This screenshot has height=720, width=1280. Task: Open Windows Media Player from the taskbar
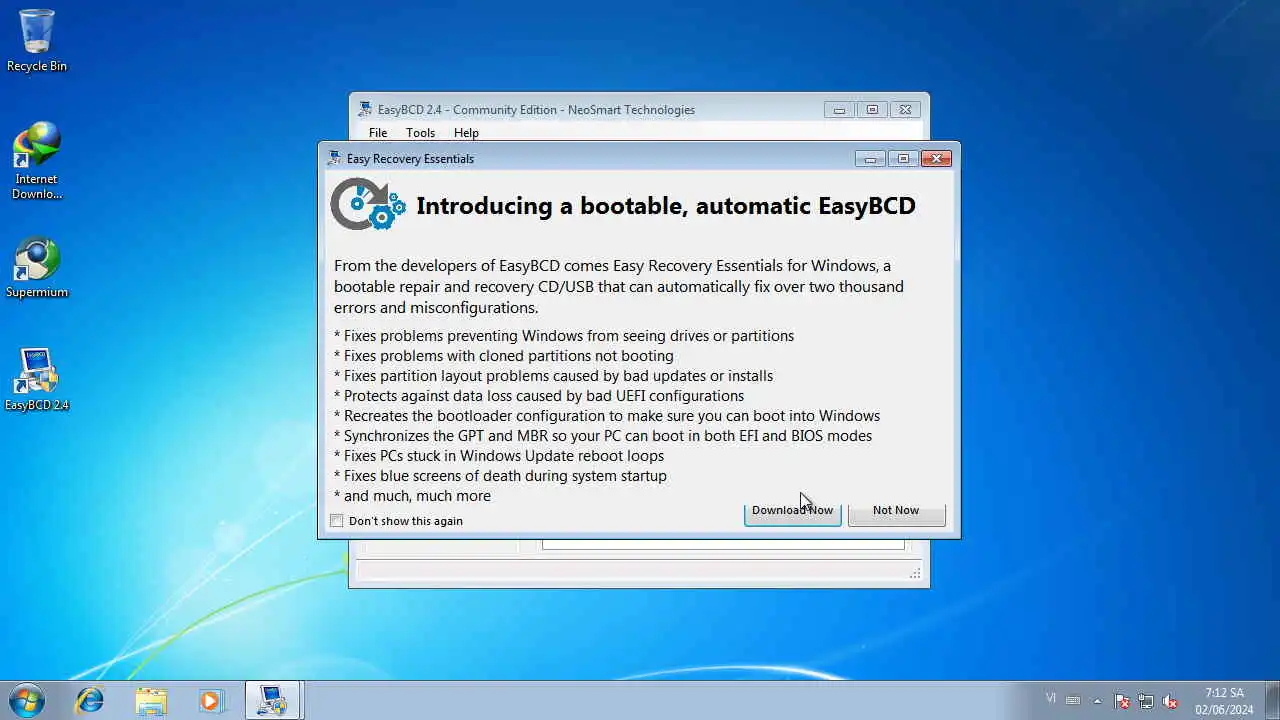211,700
